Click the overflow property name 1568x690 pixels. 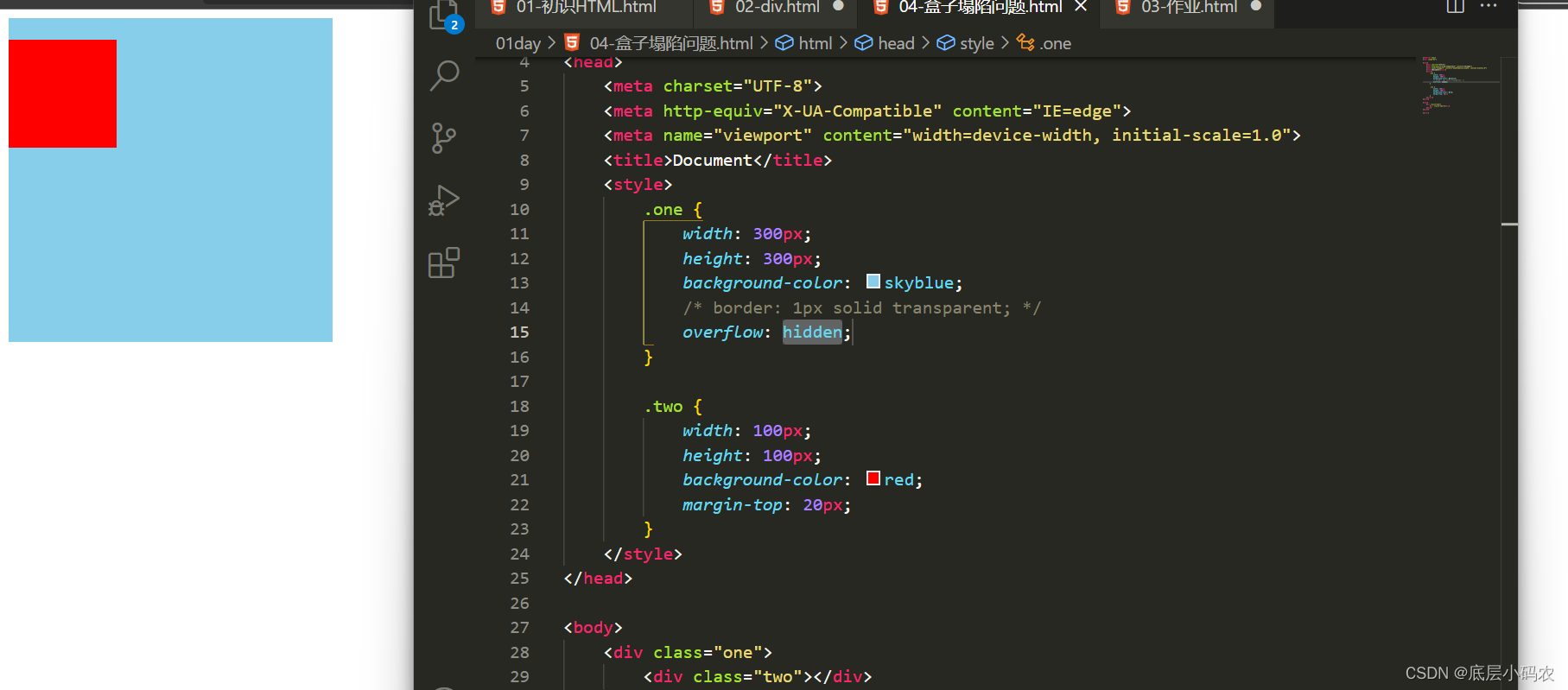tap(723, 332)
